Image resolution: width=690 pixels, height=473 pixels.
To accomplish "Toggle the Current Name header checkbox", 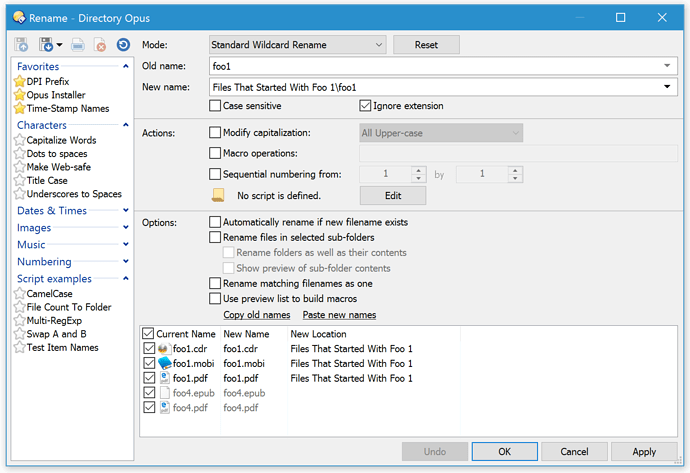I will pyautogui.click(x=148, y=334).
